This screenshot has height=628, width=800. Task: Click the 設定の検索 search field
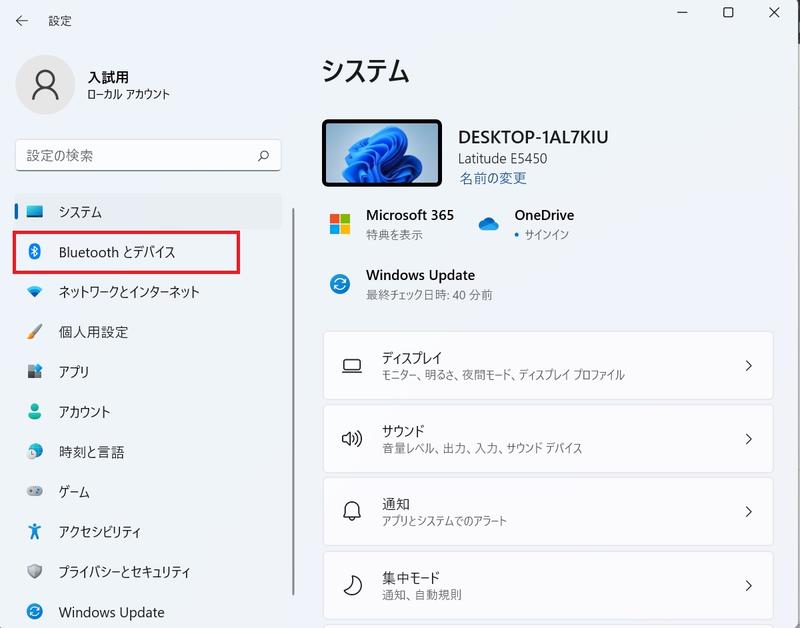click(148, 156)
